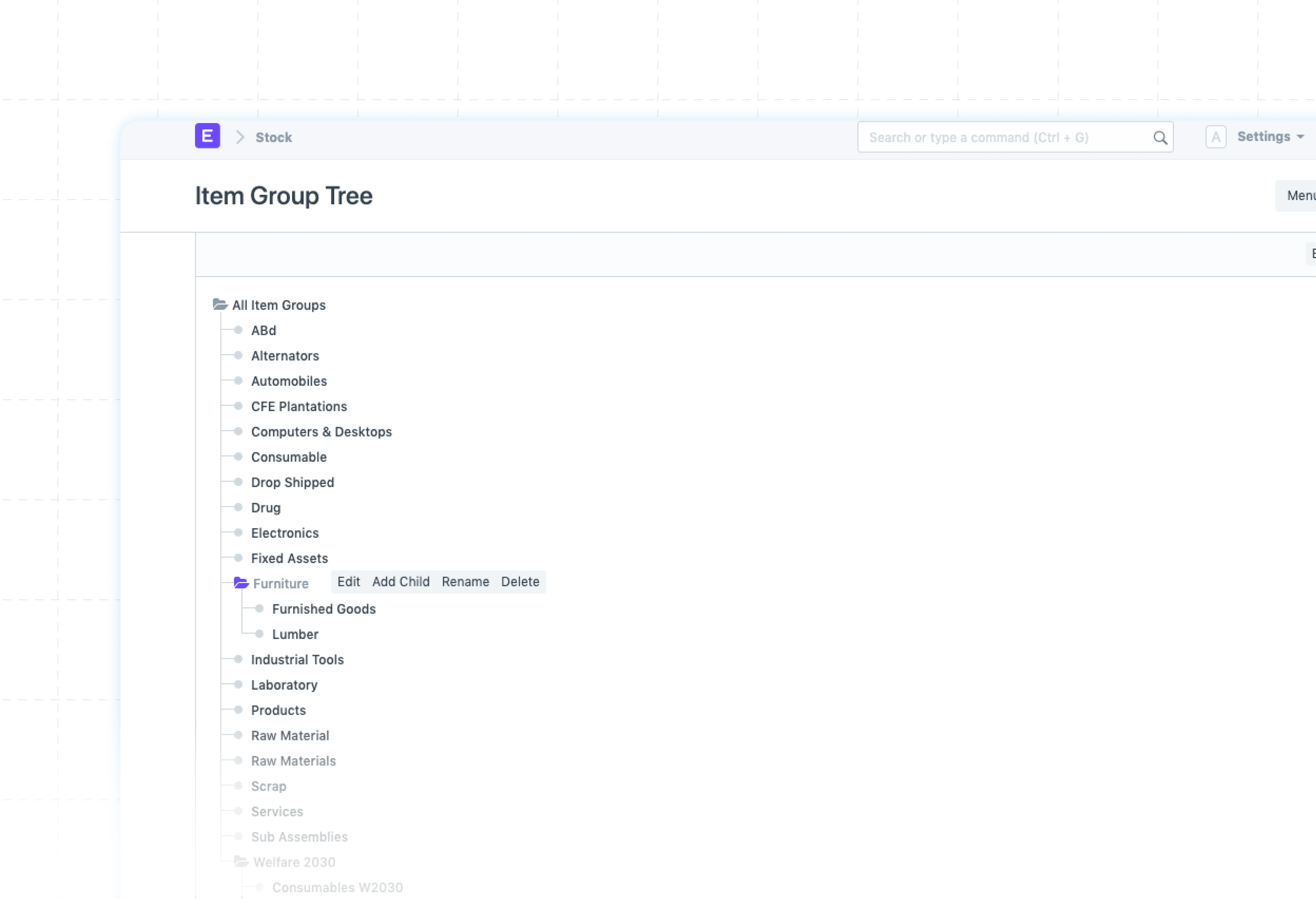Click the ERPNext purple E logo
Image resolution: width=1316 pixels, height=899 pixels.
click(207, 136)
